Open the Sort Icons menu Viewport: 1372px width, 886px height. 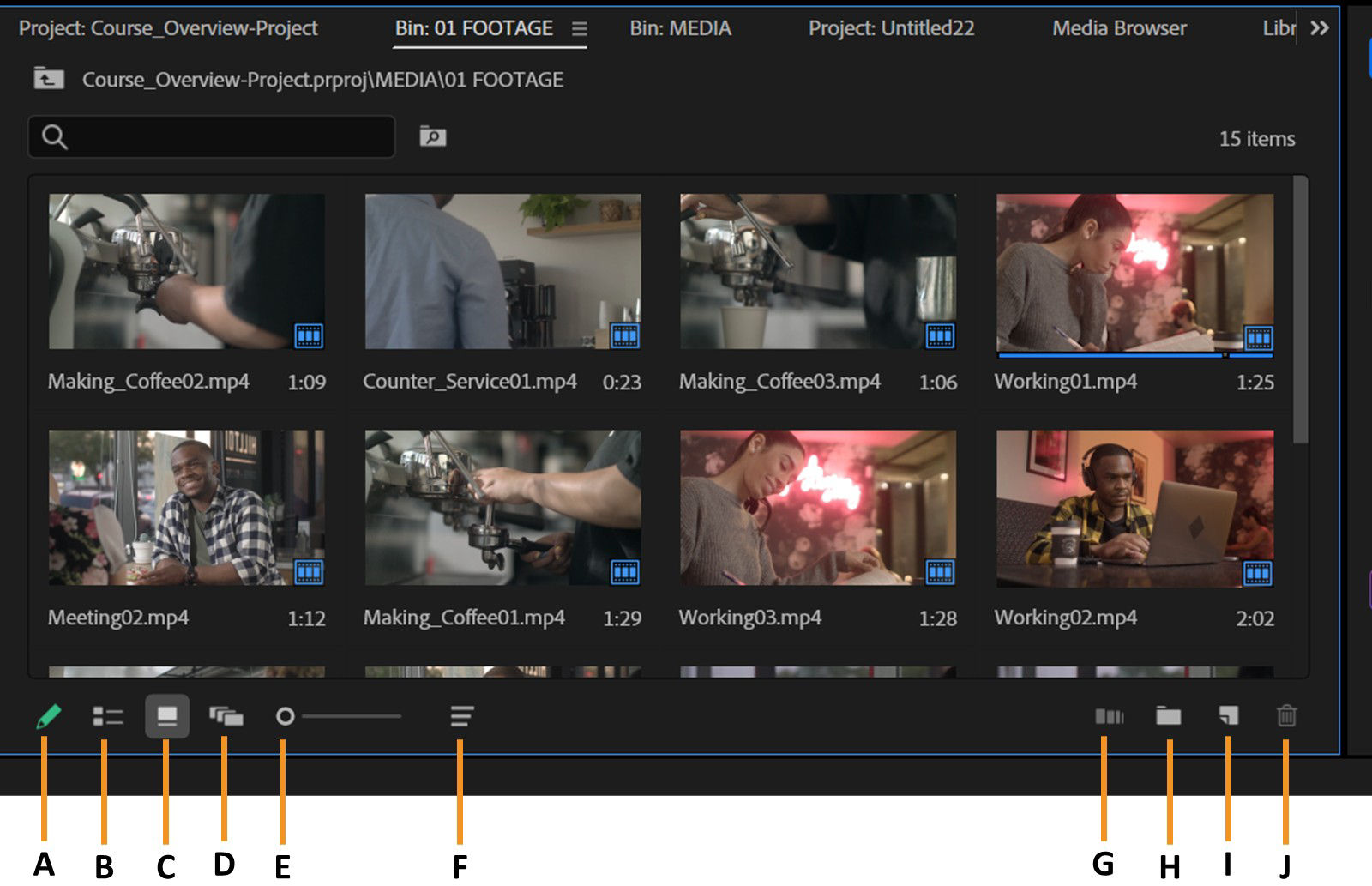[x=460, y=716]
